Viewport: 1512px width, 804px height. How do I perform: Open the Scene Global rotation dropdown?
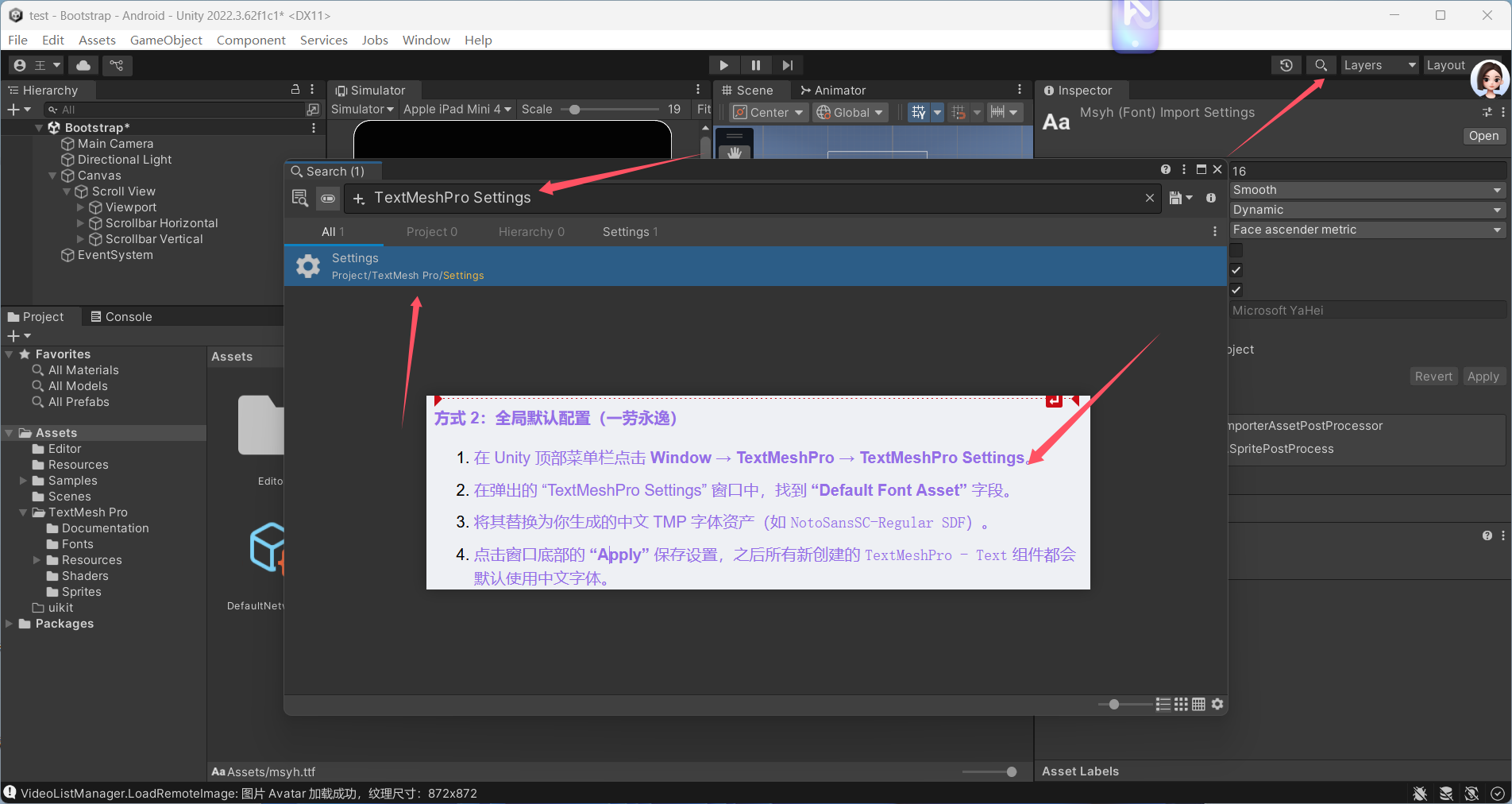point(850,112)
